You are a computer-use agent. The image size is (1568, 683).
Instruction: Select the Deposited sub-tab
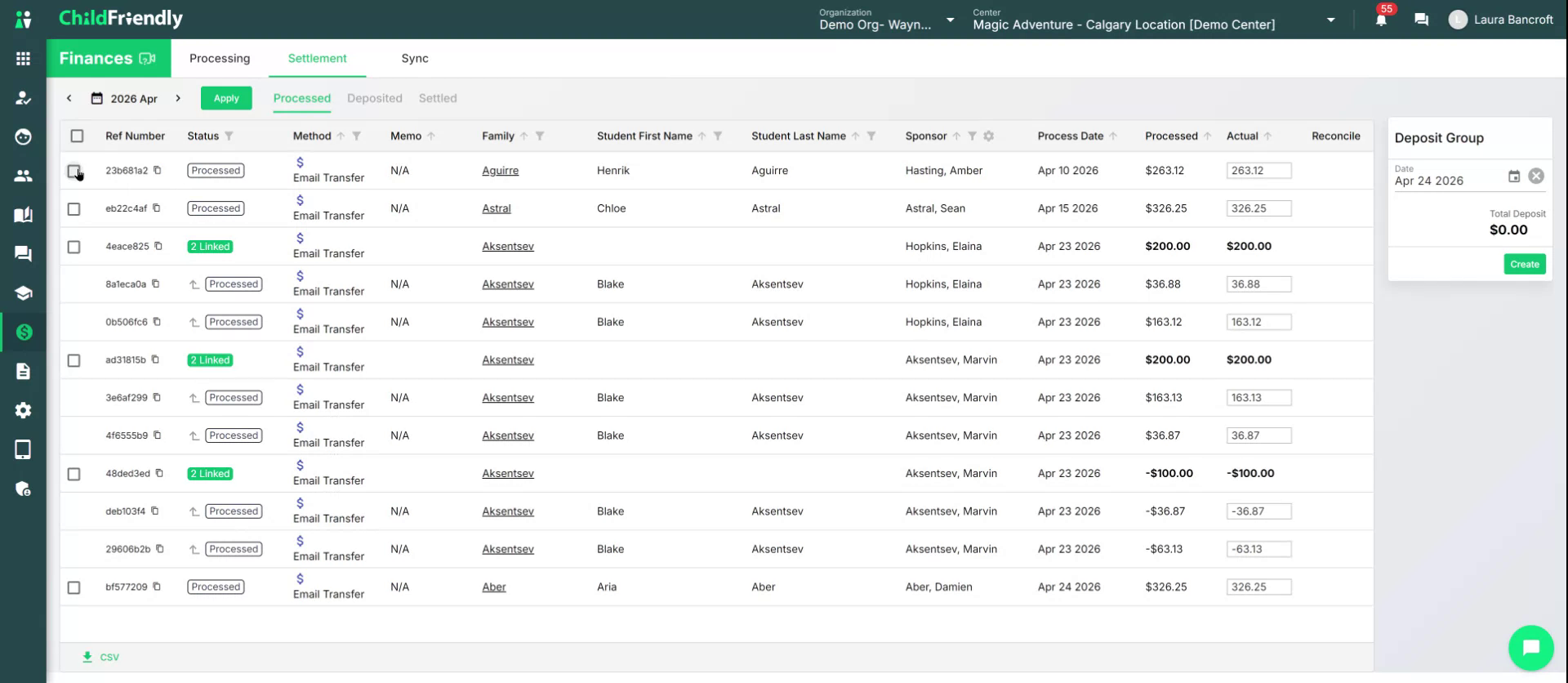coord(375,98)
